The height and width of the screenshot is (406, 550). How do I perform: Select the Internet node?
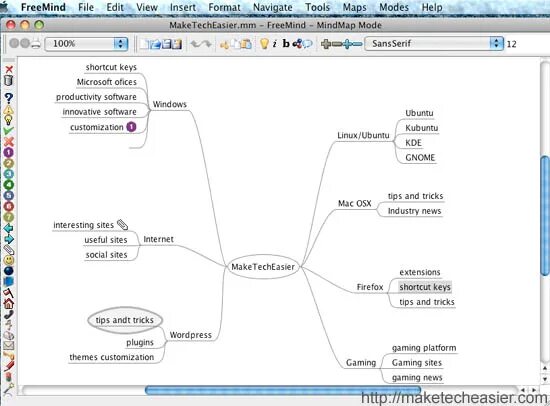tap(159, 239)
